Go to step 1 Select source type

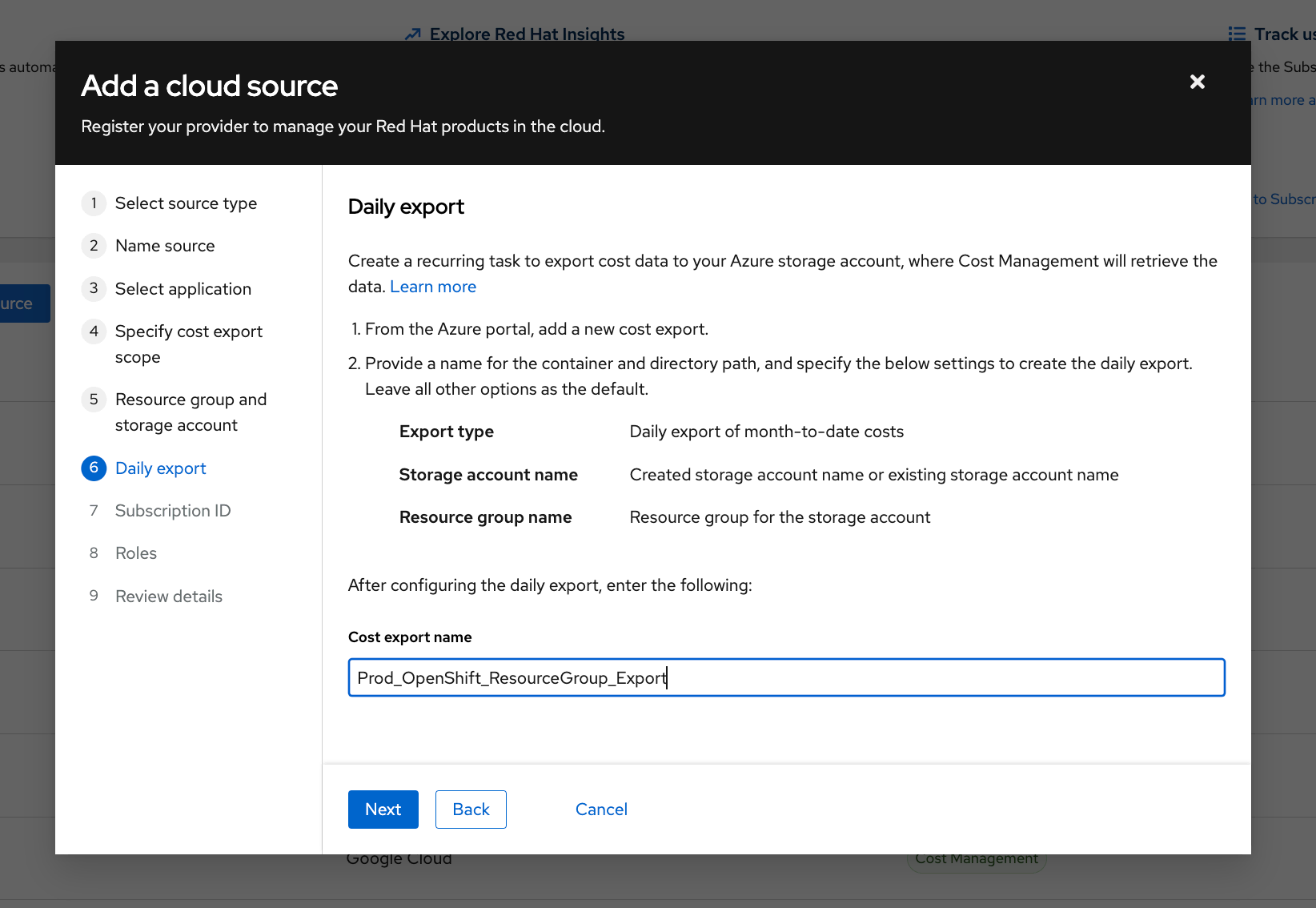186,203
